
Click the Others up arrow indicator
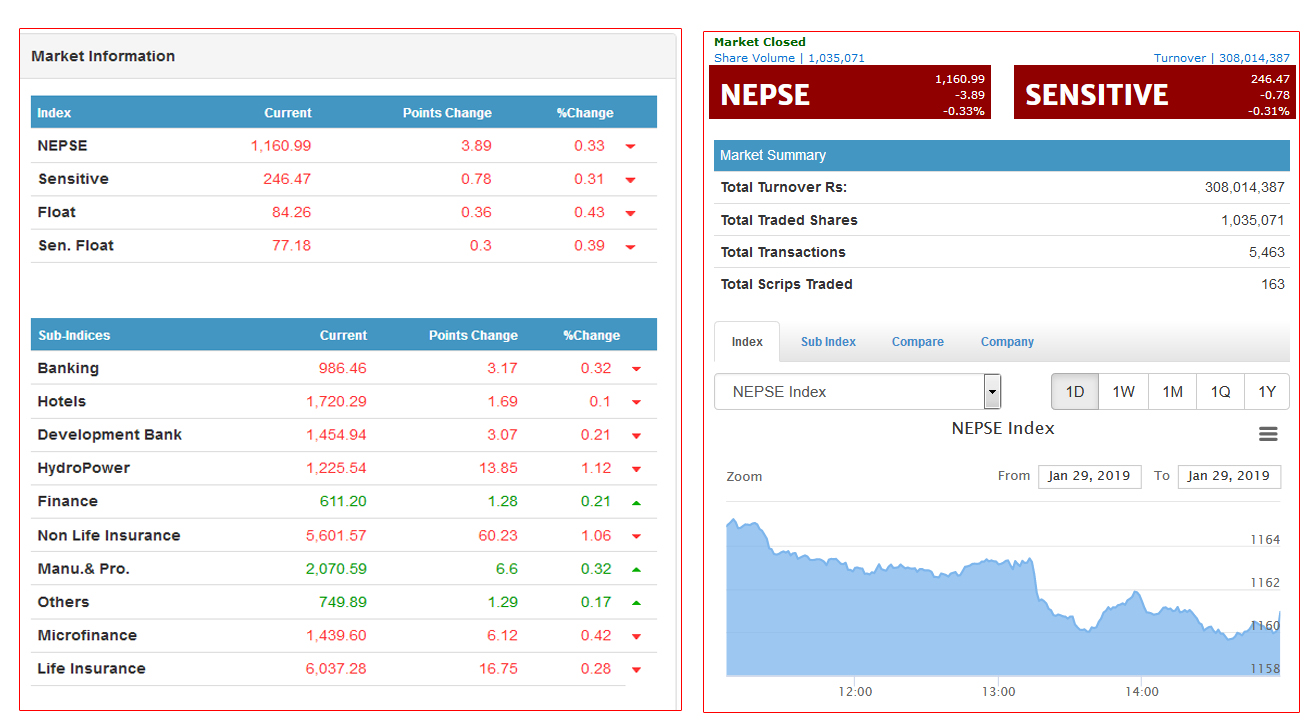click(x=636, y=603)
